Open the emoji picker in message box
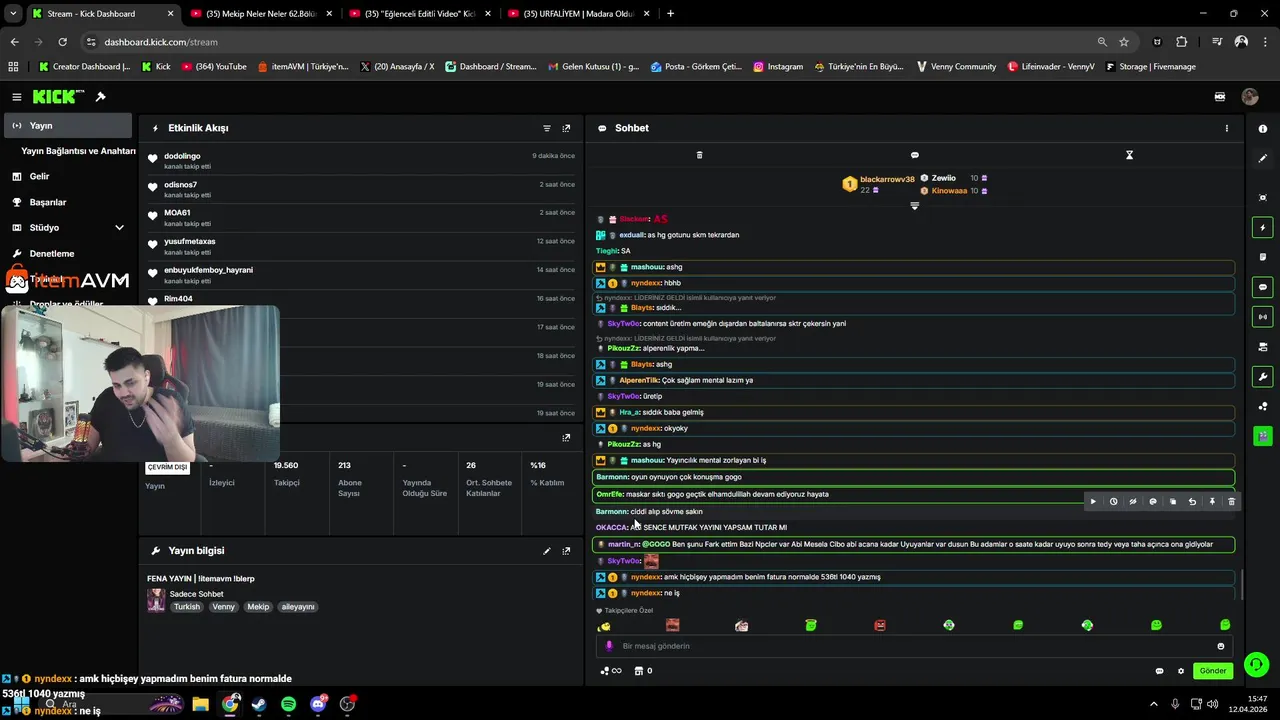1280x720 pixels. coord(1220,646)
